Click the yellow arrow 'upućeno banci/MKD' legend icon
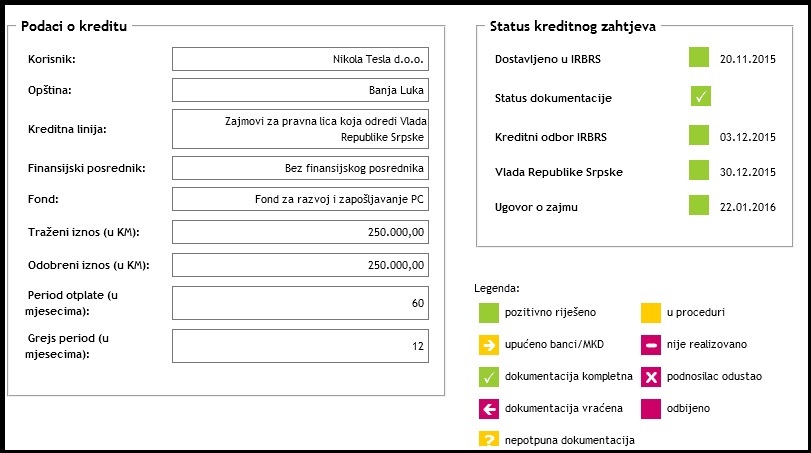 (x=489, y=345)
